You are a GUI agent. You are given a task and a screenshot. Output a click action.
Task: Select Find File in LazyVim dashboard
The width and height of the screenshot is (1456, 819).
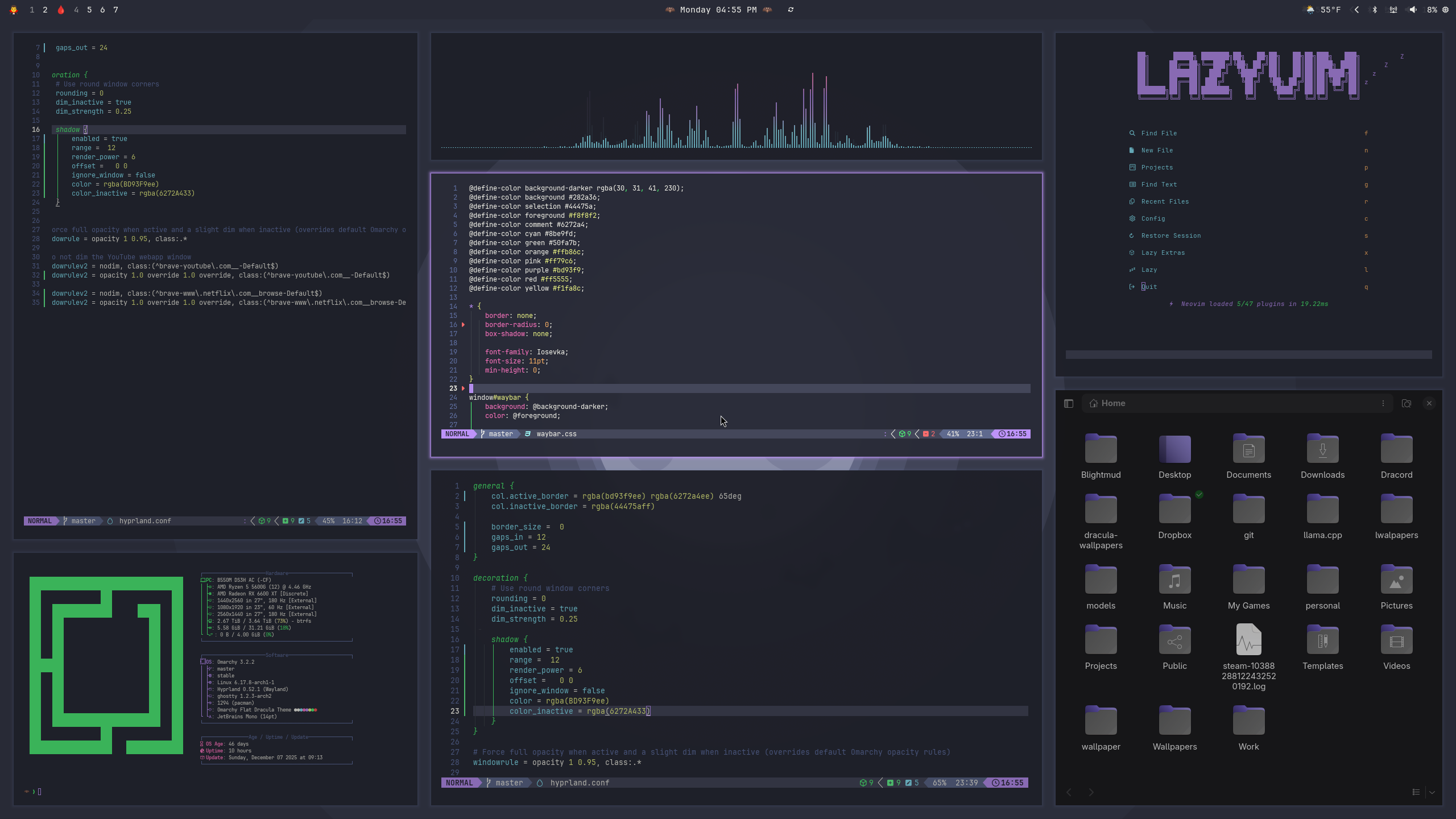1159,133
